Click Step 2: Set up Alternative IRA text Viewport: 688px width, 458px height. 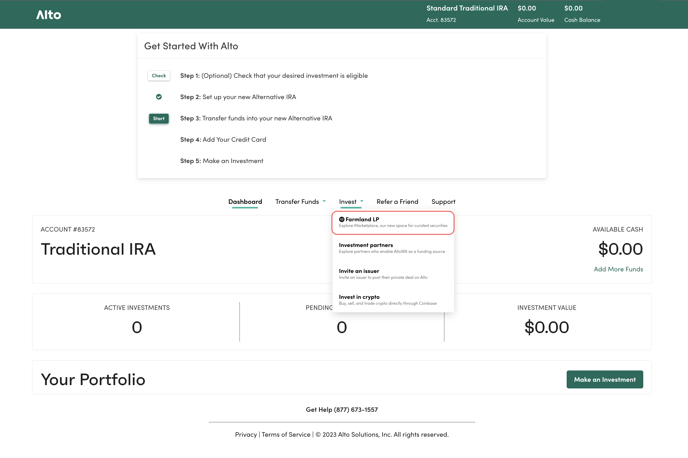(238, 97)
